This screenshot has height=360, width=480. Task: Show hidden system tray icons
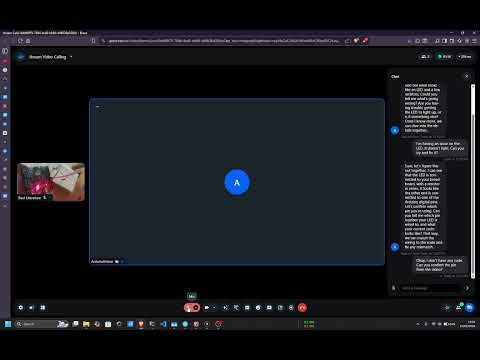pos(418,324)
